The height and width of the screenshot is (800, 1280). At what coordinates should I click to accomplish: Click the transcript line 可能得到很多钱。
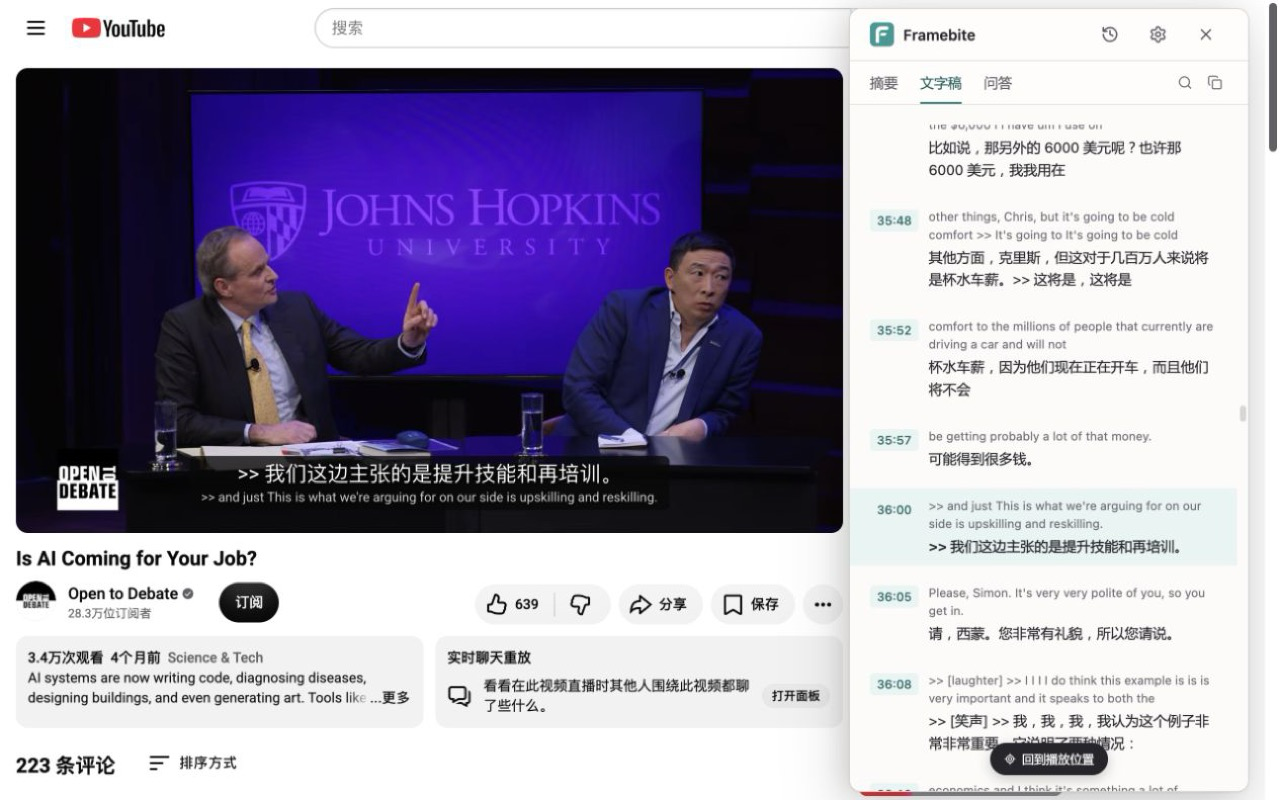point(981,459)
